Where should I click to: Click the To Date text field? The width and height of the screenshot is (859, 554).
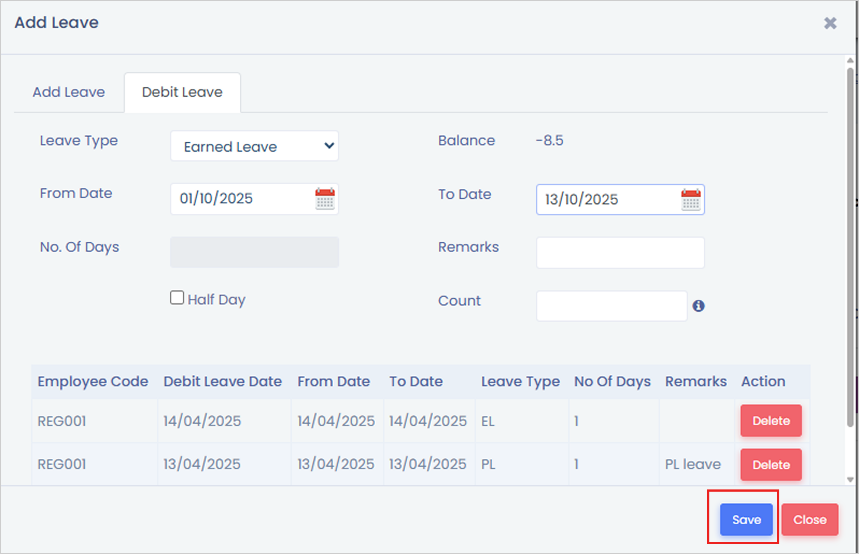click(606, 199)
